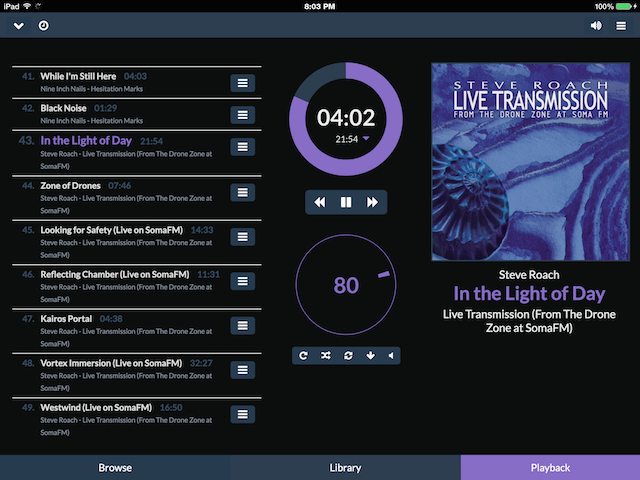This screenshot has width=640, height=480.
Task: Open menu for Zone of Drones
Action: click(242, 193)
